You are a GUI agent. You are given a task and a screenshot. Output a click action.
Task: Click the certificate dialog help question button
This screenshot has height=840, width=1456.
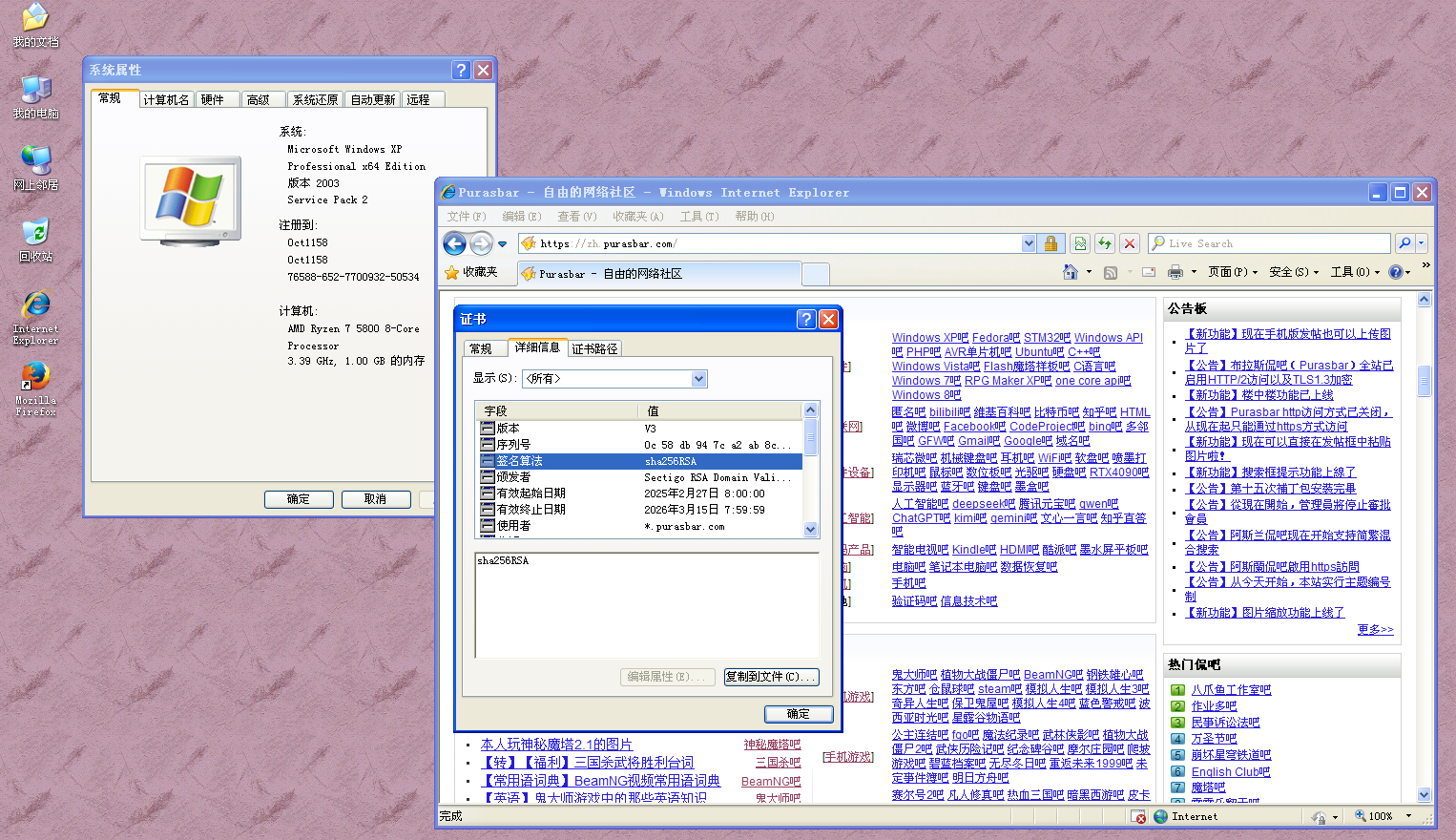pyautogui.click(x=806, y=319)
